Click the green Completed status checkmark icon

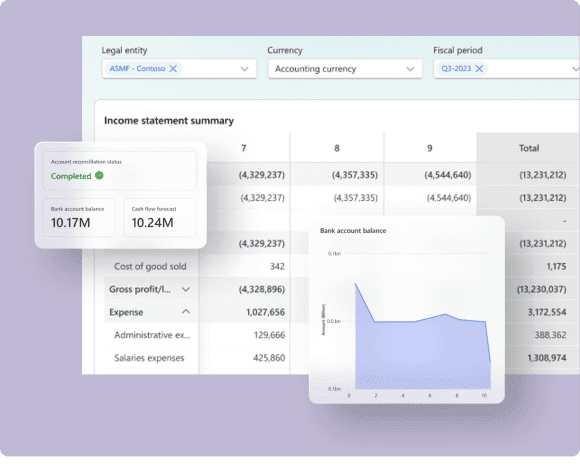[x=99, y=175]
